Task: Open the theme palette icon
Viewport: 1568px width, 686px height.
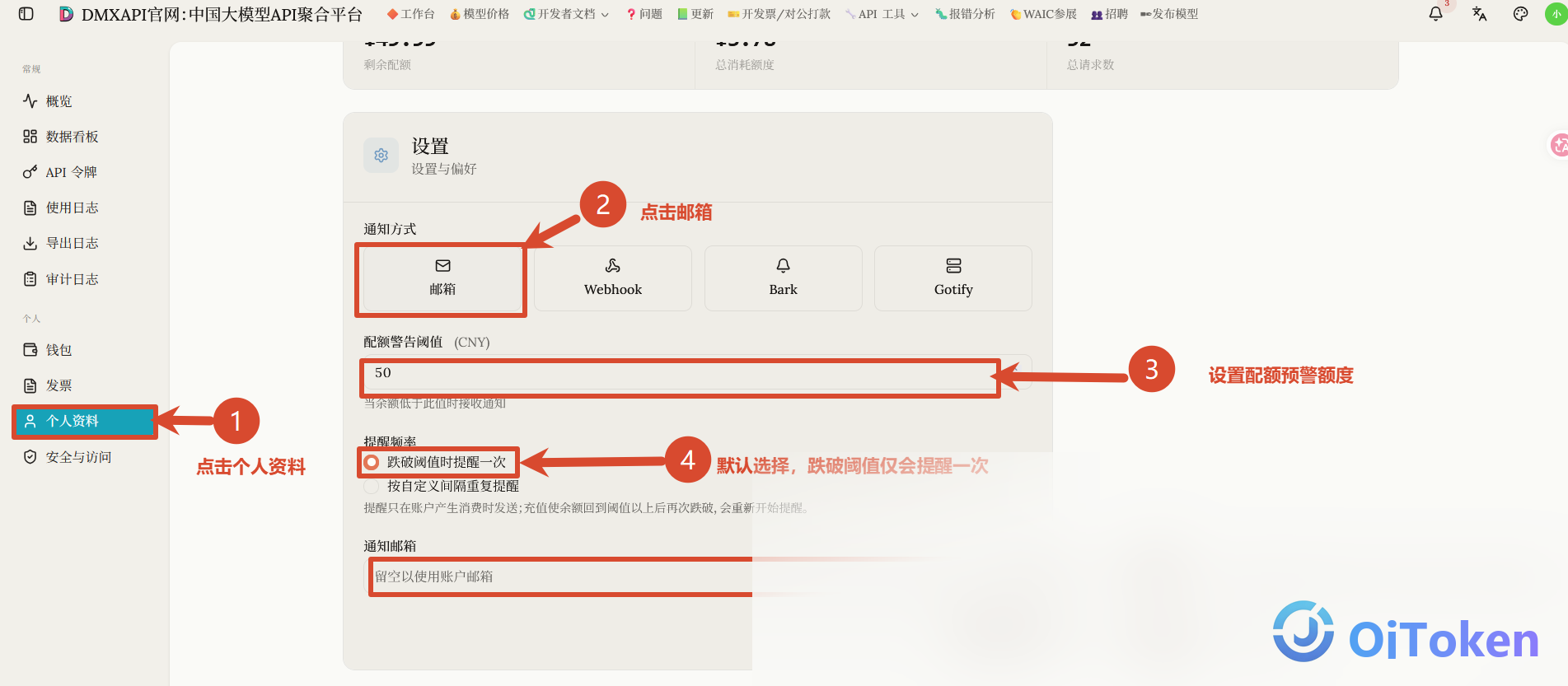Action: pos(1521,14)
